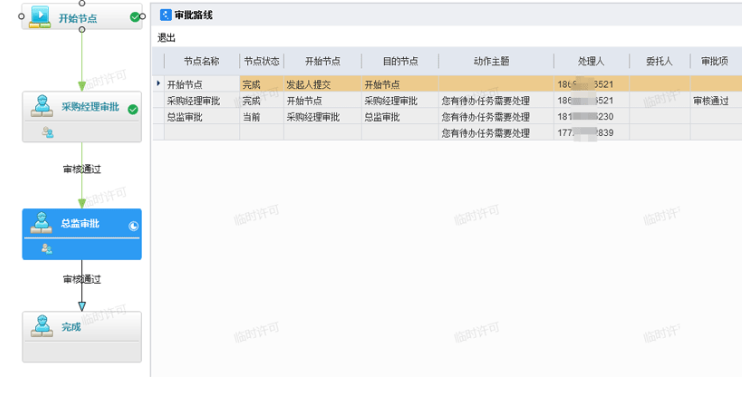Click the green check on 采购经理审批
This screenshot has height=401, width=746.
133,109
